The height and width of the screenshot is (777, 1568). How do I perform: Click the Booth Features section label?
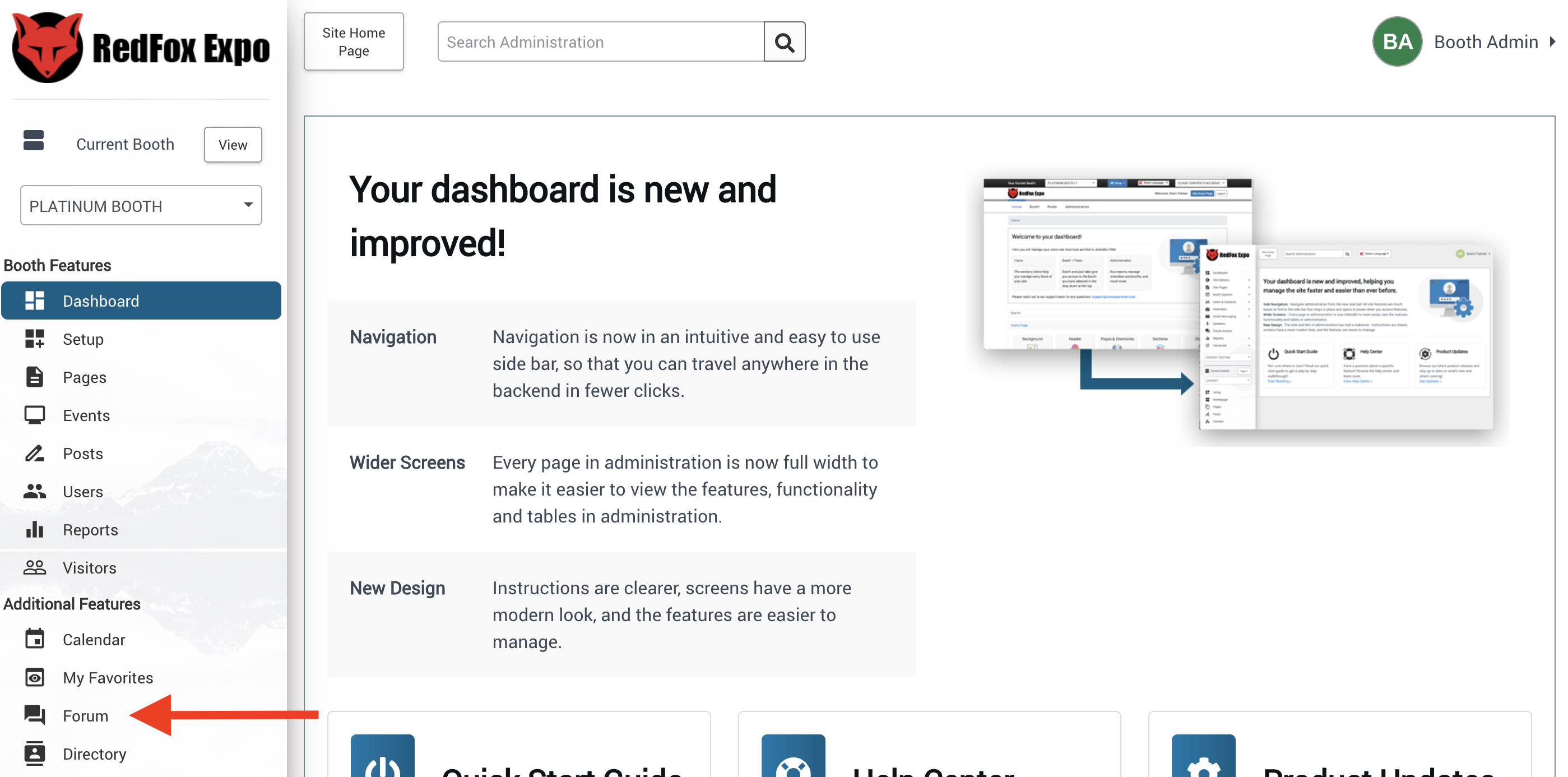pyautogui.click(x=57, y=265)
